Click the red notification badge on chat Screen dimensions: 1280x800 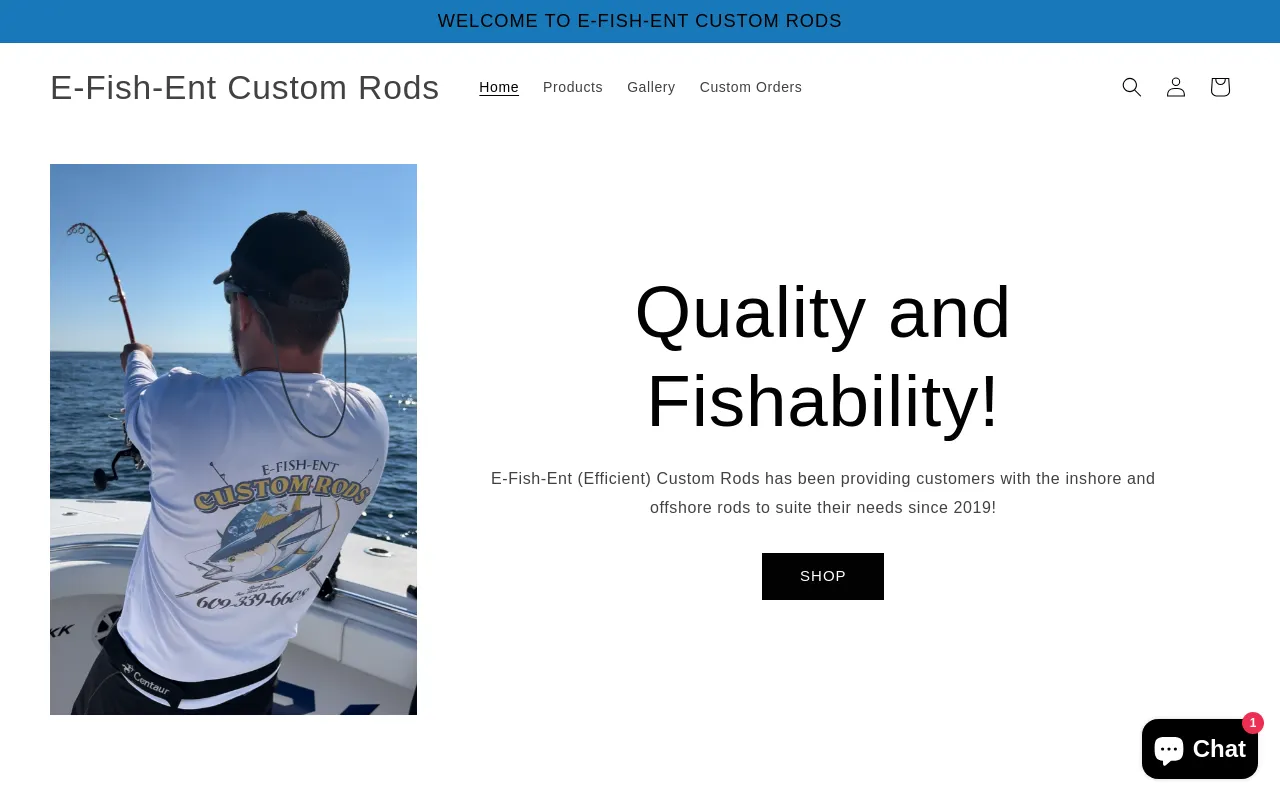click(x=1253, y=723)
